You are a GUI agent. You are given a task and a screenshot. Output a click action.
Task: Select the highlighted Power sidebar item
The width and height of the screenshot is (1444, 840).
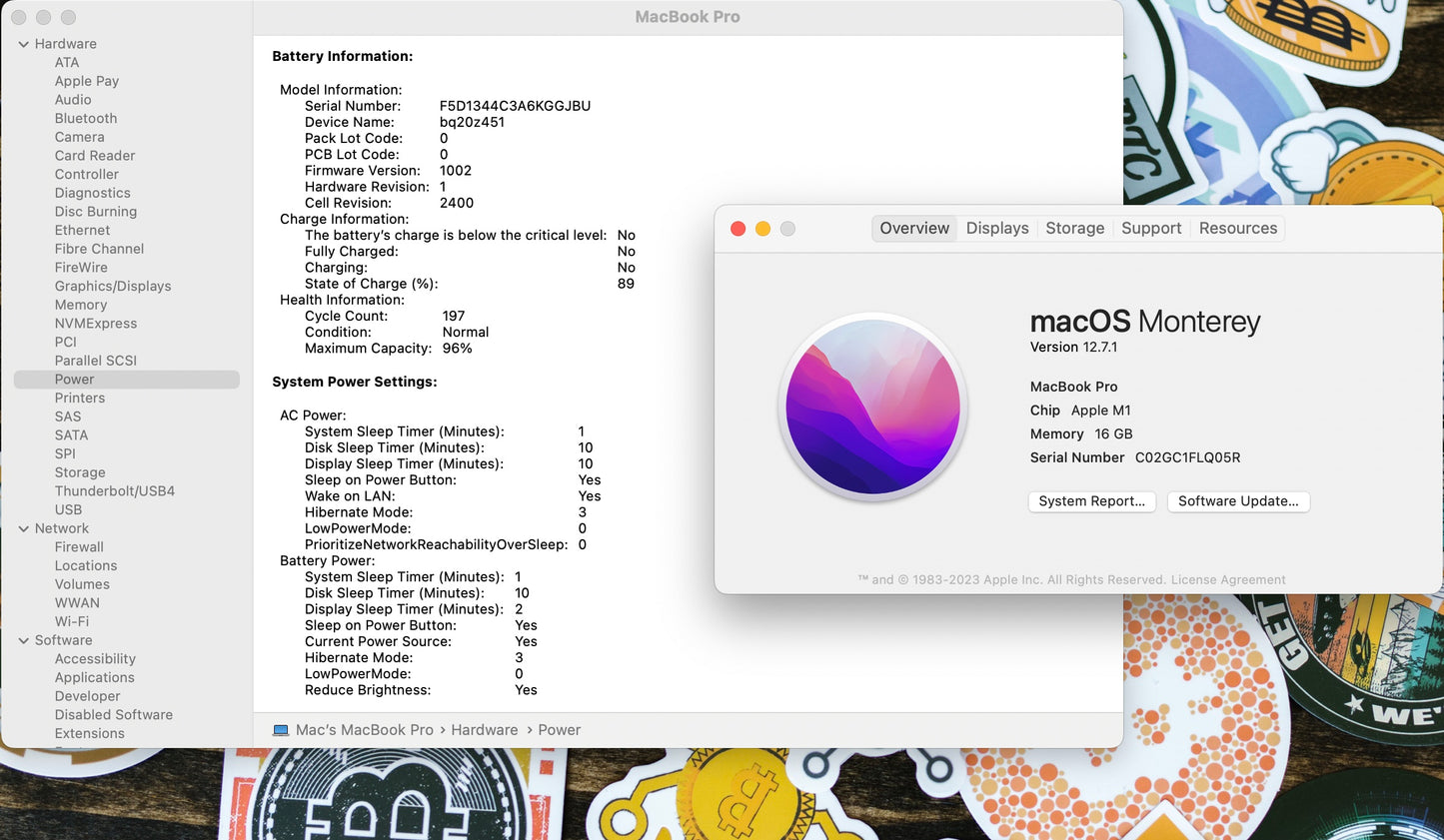[x=127, y=380]
